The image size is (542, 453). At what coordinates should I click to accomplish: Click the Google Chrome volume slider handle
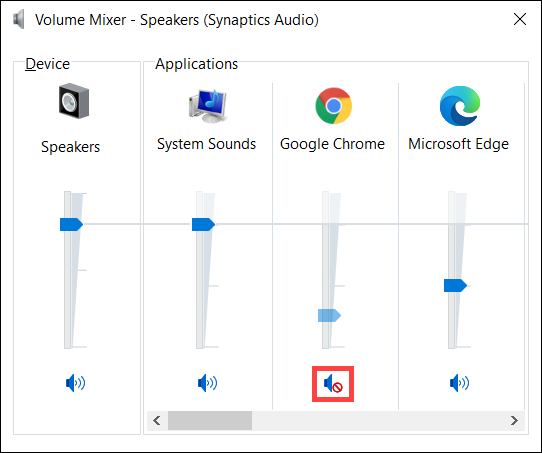[329, 315]
